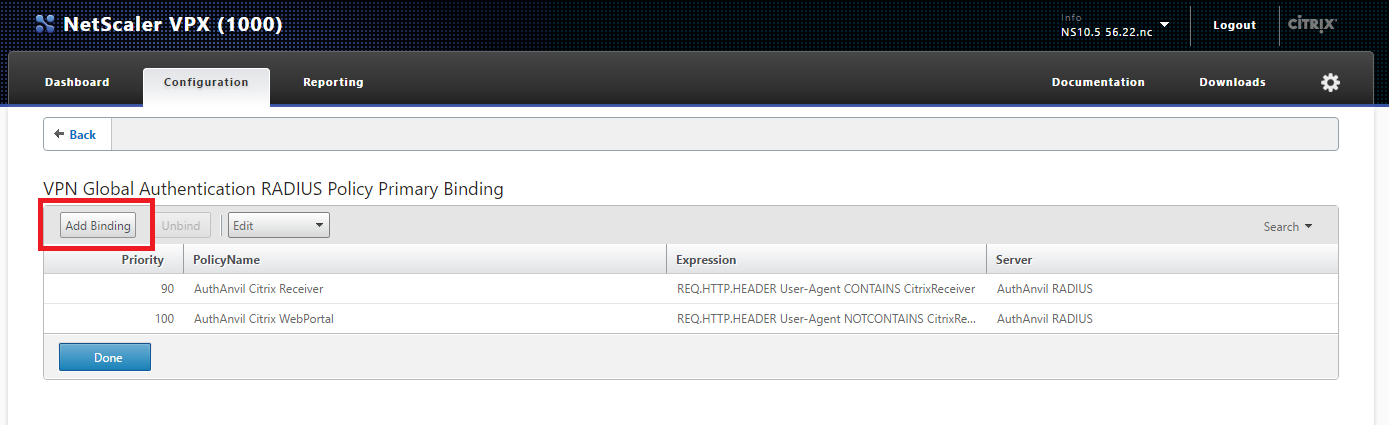The height and width of the screenshot is (425, 1389).
Task: Open the Downloads link
Action: pos(1232,82)
